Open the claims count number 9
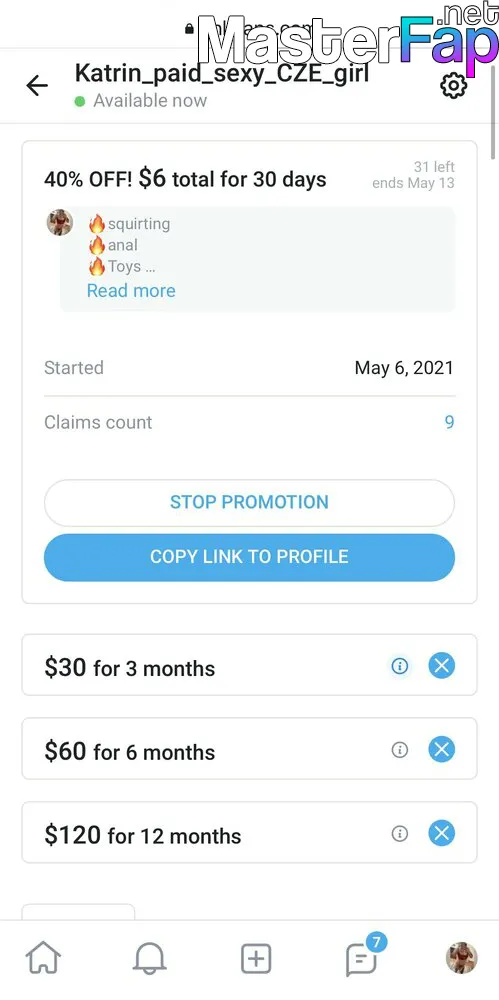The image size is (499, 1000). [x=449, y=422]
